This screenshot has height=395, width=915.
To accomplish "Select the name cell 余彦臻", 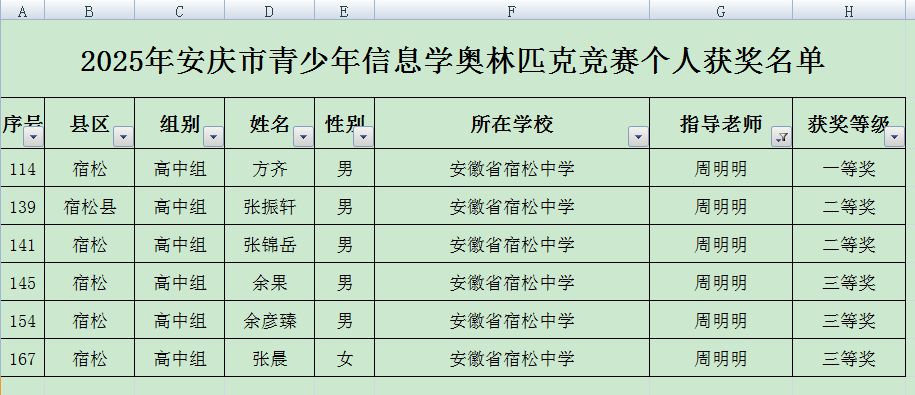I will [269, 320].
